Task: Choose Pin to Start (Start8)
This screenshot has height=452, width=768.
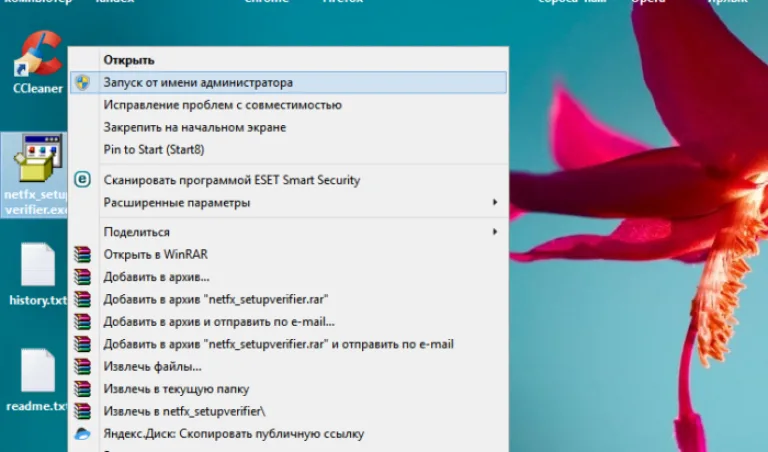Action: click(x=154, y=150)
